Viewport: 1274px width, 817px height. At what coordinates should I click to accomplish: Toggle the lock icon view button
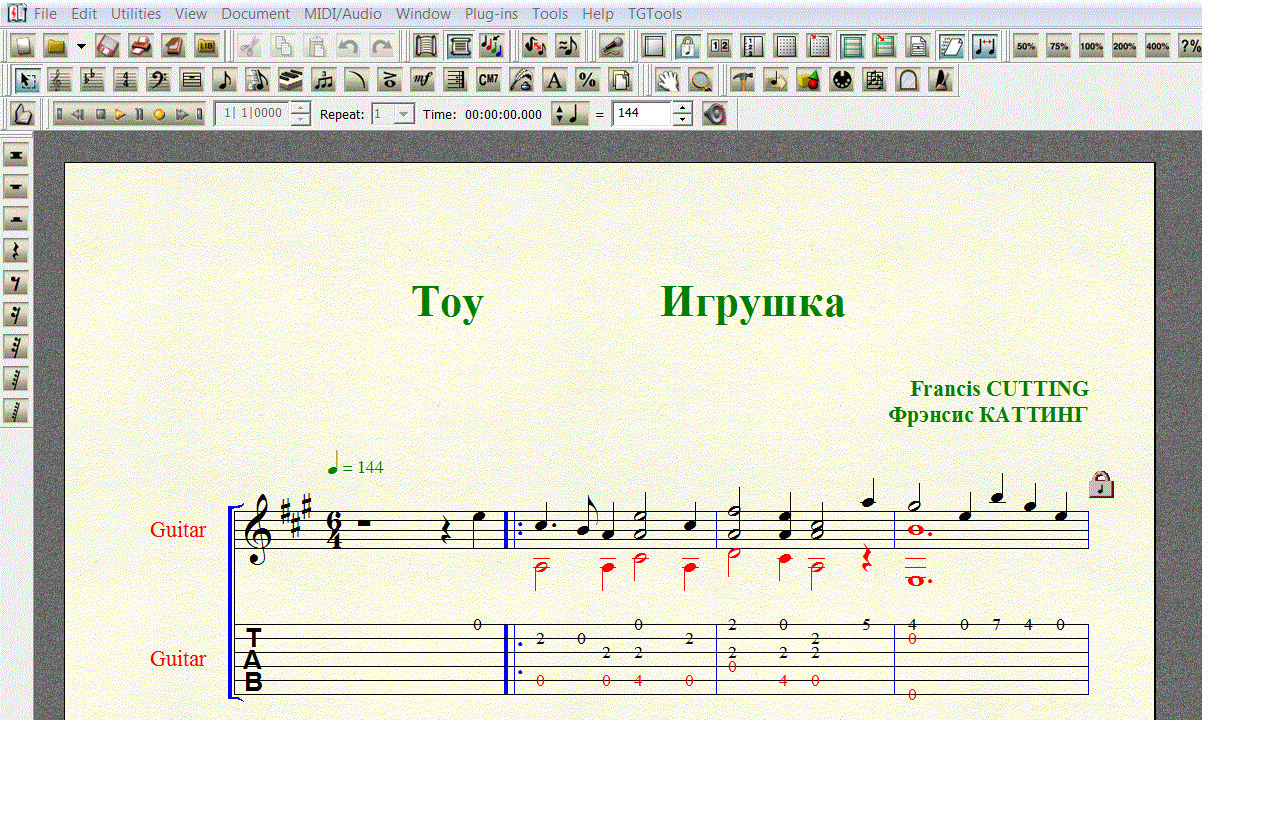coord(687,46)
